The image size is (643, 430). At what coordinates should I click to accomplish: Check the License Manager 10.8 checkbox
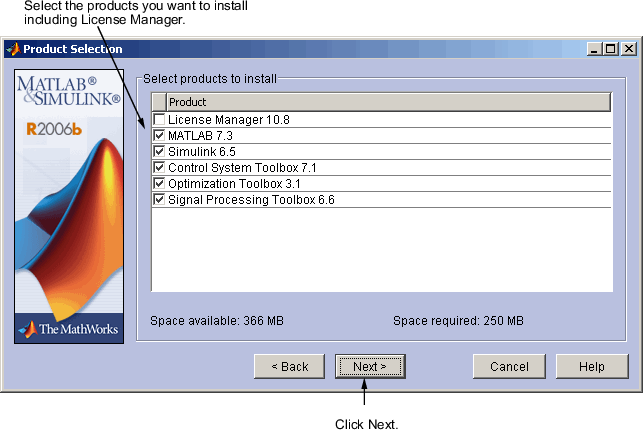(159, 119)
